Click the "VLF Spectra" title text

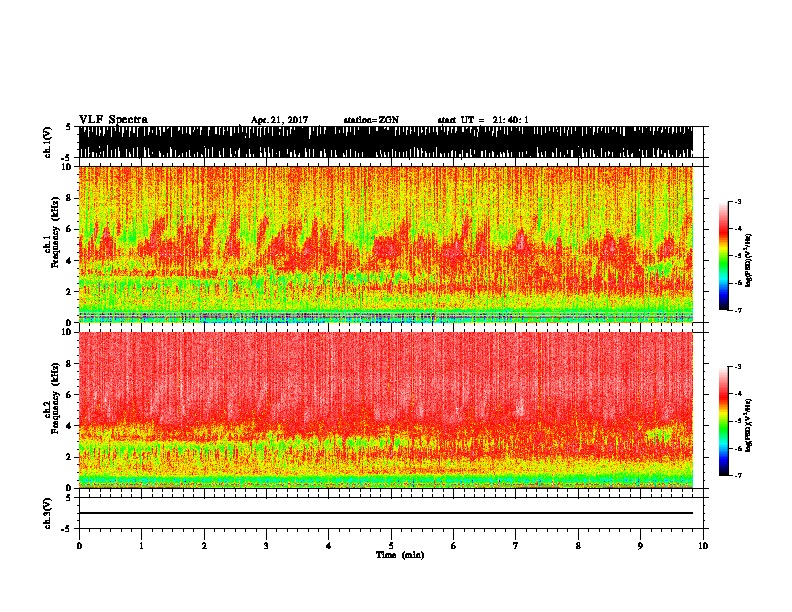(x=114, y=120)
